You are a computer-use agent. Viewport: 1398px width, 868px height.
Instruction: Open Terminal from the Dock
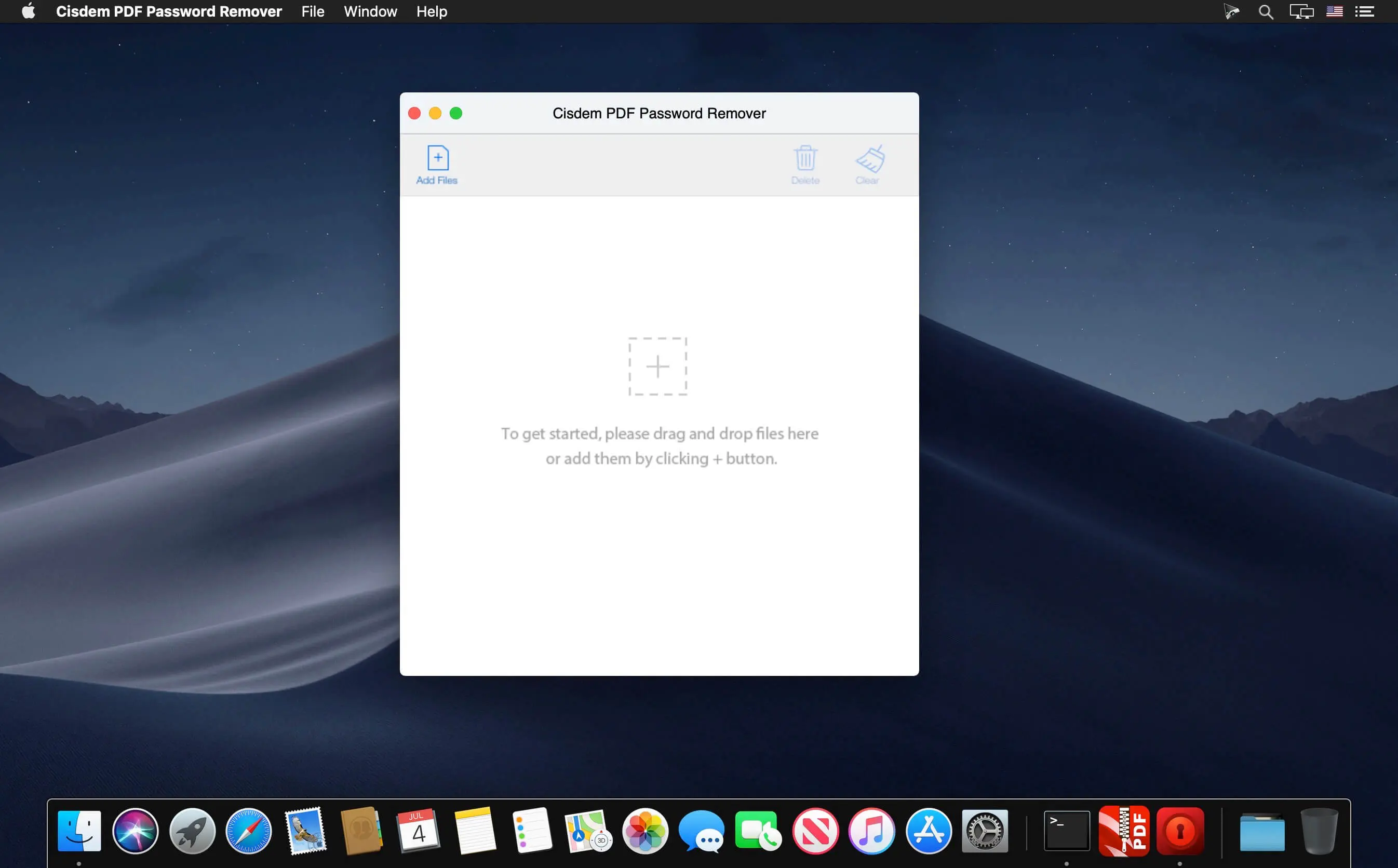click(x=1067, y=831)
